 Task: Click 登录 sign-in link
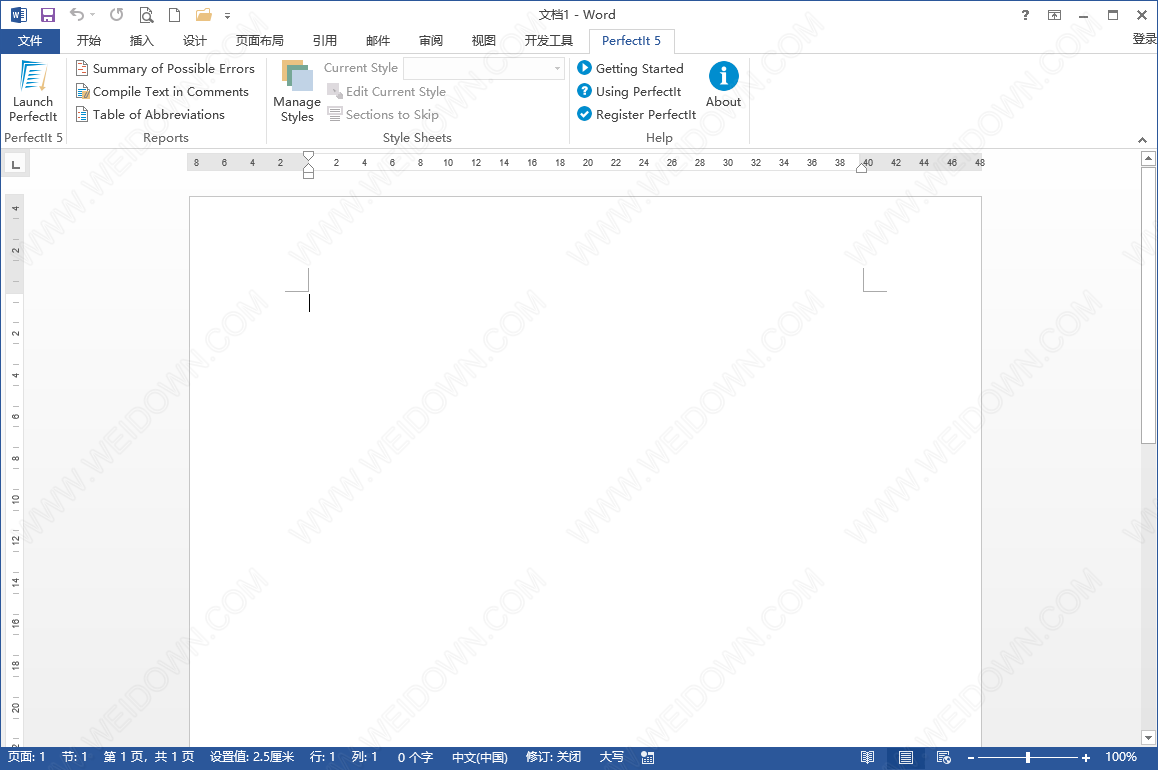click(x=1144, y=39)
